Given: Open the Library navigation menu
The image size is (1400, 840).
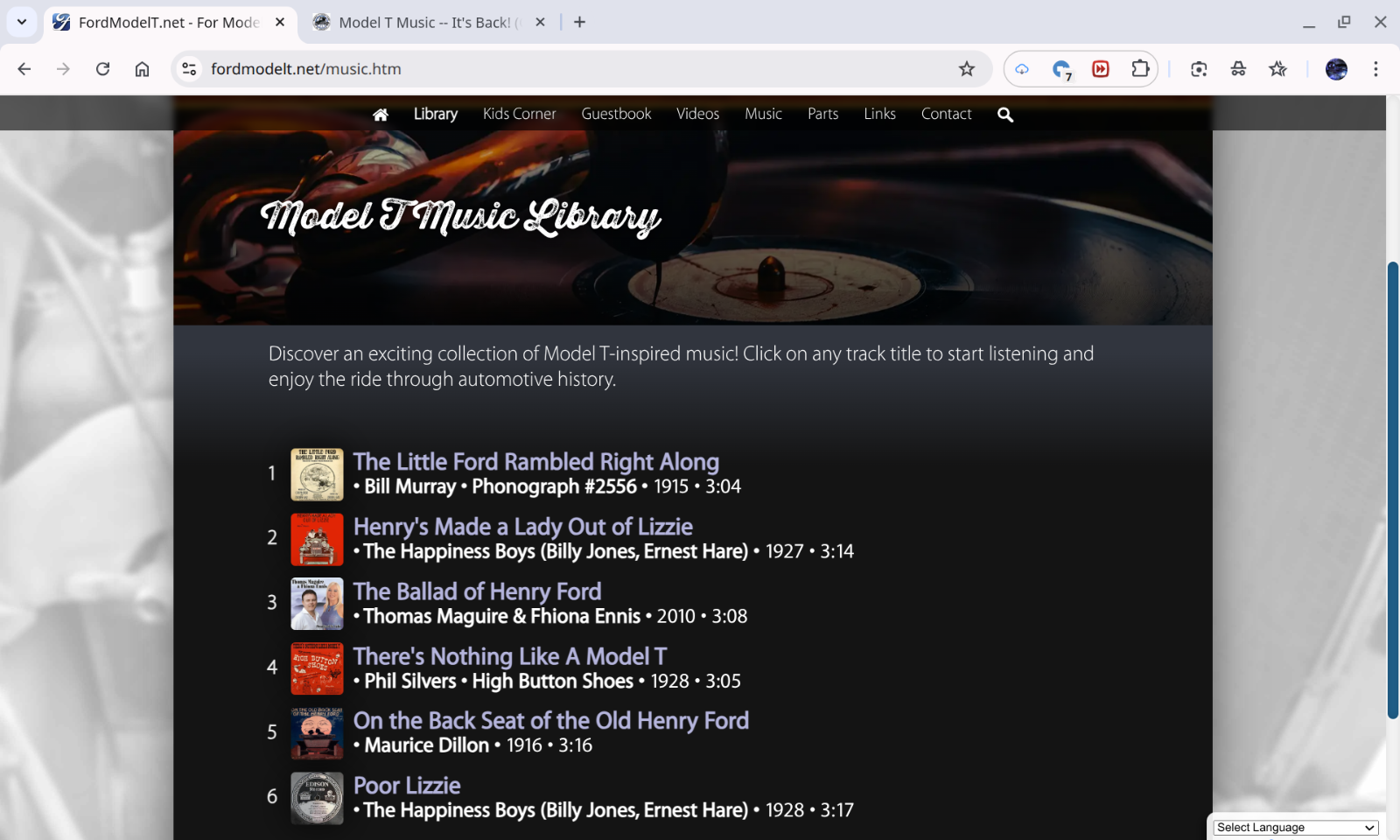Looking at the screenshot, I should pyautogui.click(x=435, y=114).
